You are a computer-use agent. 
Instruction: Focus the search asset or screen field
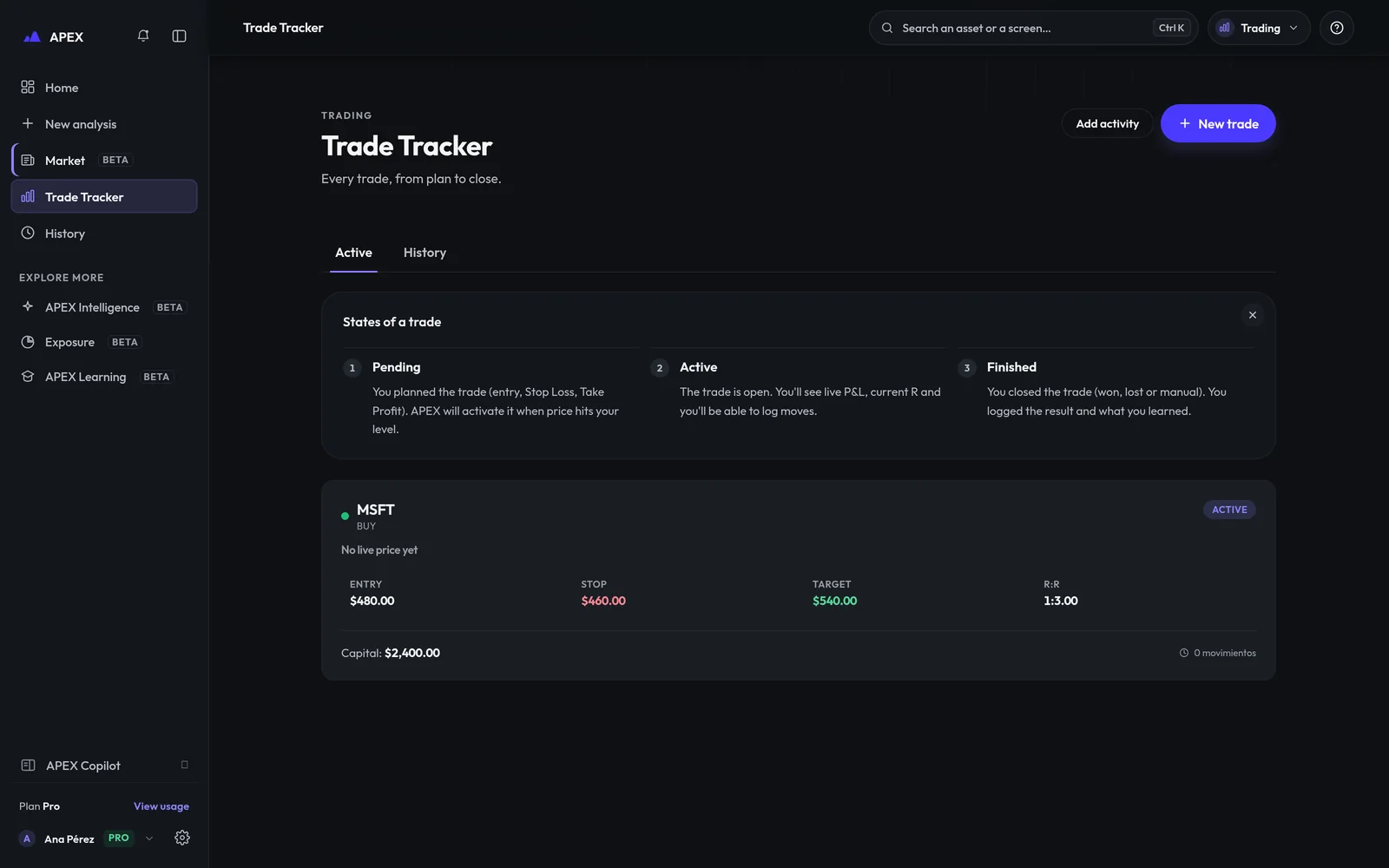pos(1033,28)
